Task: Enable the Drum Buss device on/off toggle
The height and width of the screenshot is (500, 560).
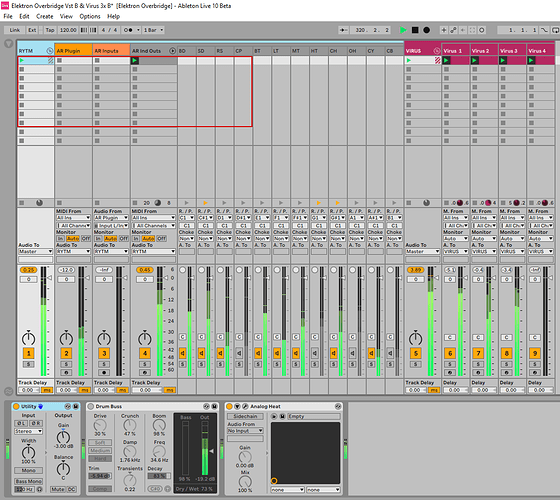Action: tap(91, 406)
